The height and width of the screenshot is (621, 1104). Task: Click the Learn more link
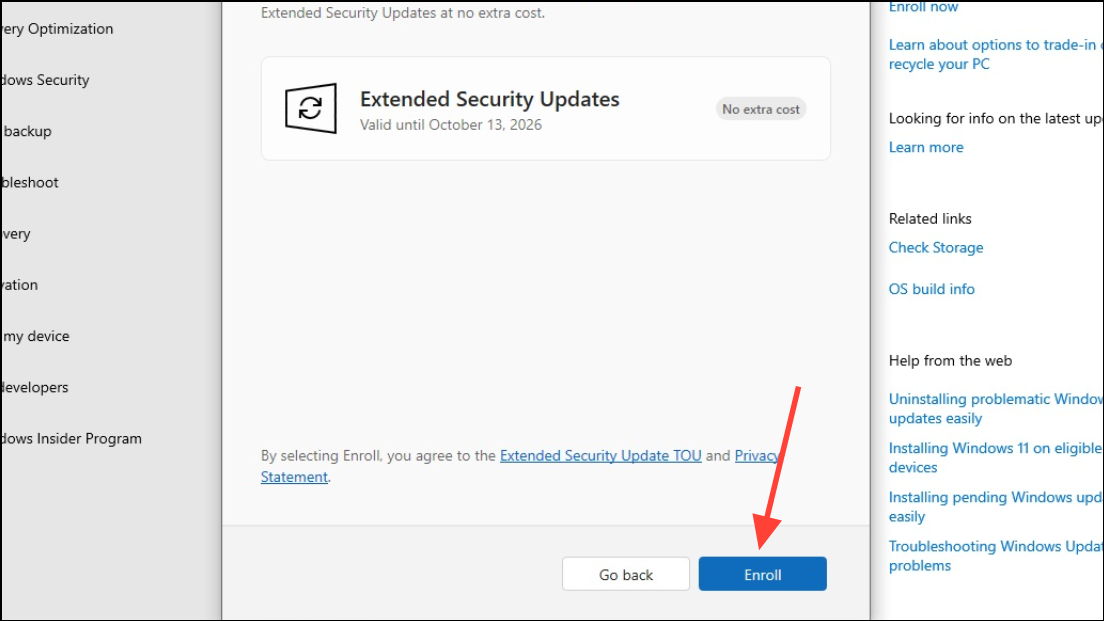(x=926, y=147)
